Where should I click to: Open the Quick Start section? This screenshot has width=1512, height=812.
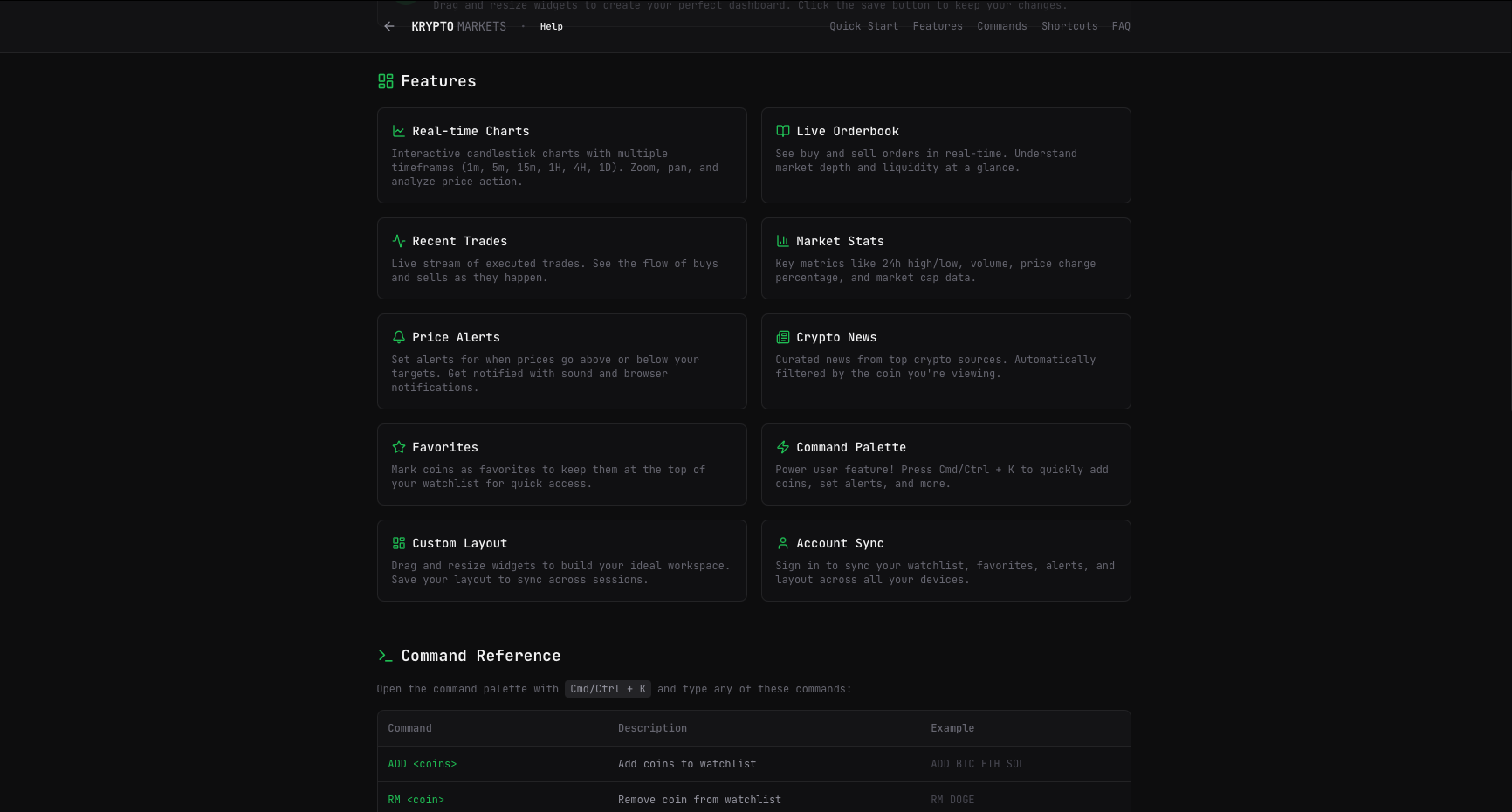[863, 26]
